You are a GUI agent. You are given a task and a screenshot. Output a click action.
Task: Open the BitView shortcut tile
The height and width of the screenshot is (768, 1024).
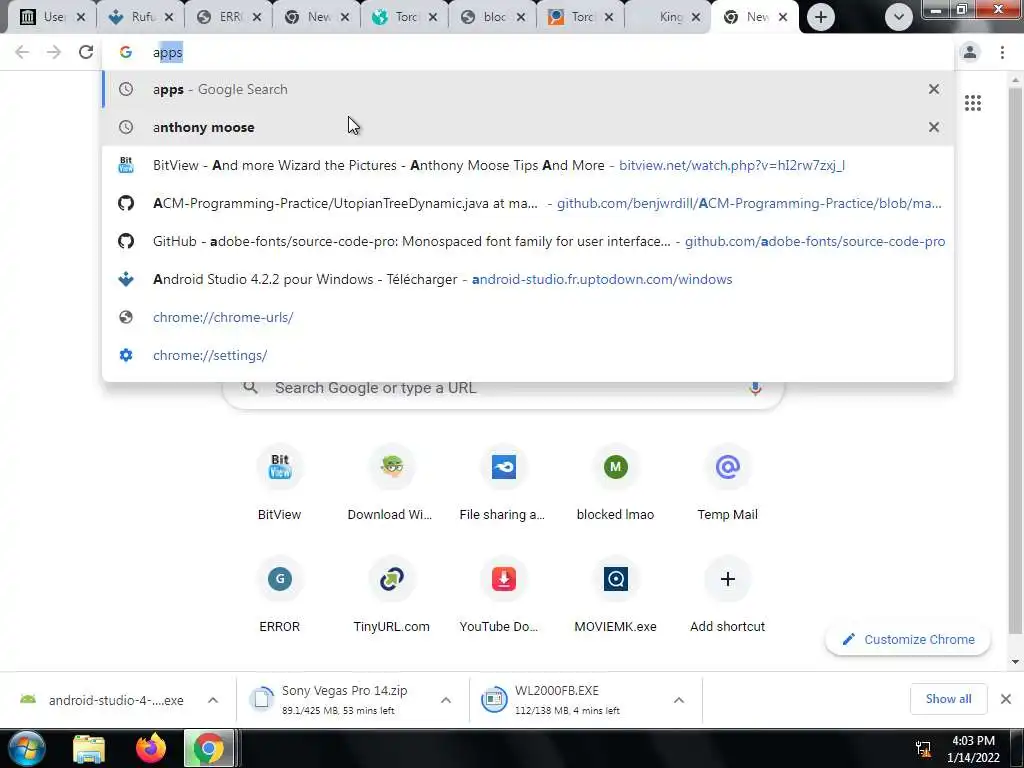(x=280, y=483)
